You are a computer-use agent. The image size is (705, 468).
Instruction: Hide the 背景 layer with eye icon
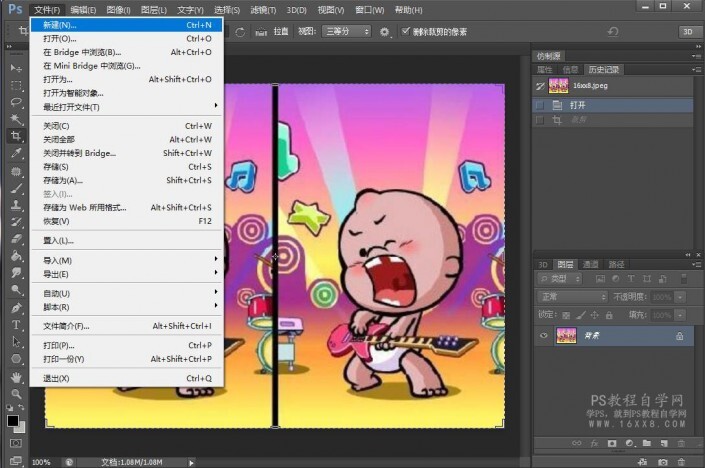click(544, 336)
